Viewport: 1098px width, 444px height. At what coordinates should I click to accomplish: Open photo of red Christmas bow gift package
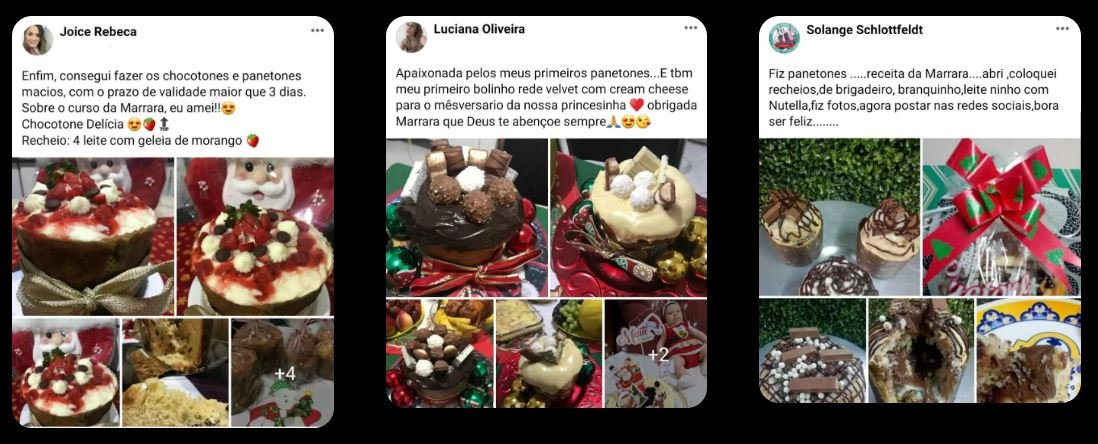click(x=1001, y=217)
